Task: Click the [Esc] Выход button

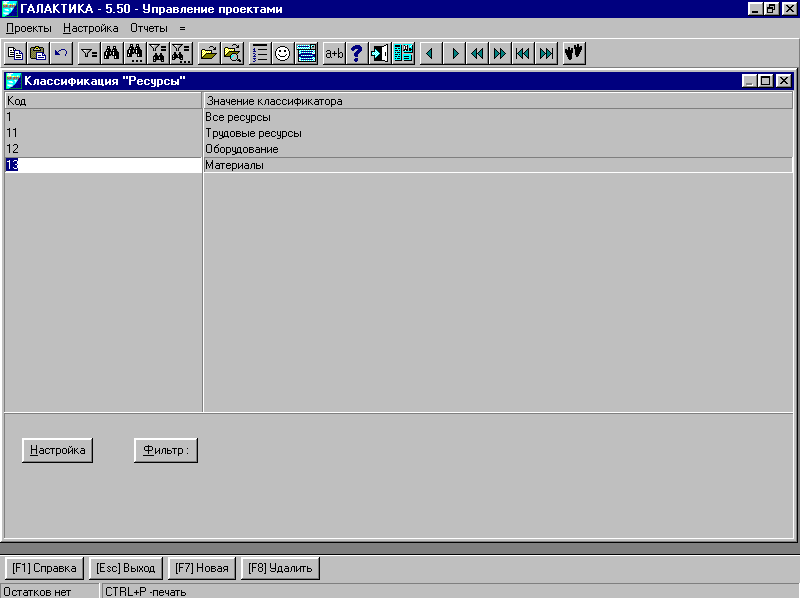Action: pos(126,568)
